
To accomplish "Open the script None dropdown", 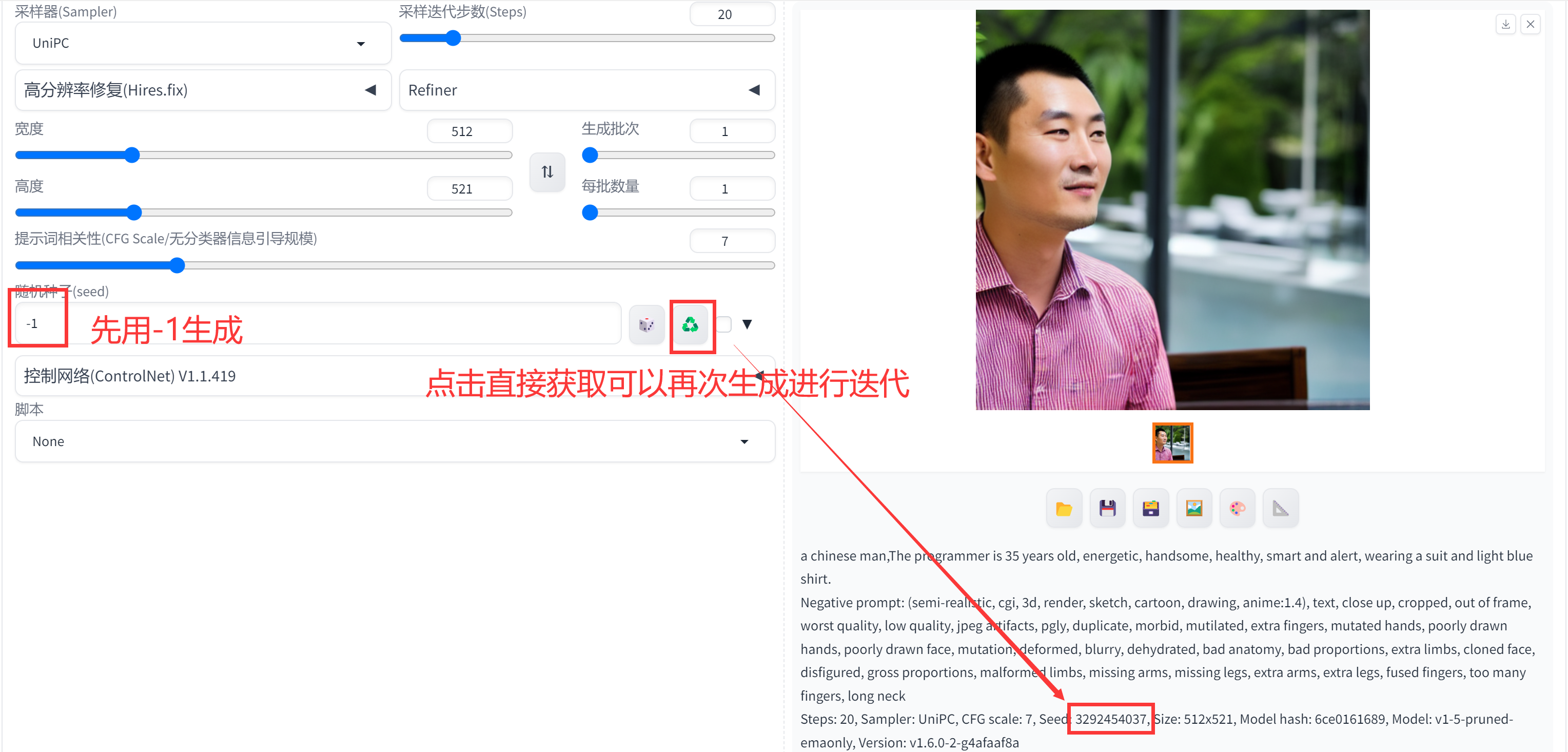I will pyautogui.click(x=395, y=441).
